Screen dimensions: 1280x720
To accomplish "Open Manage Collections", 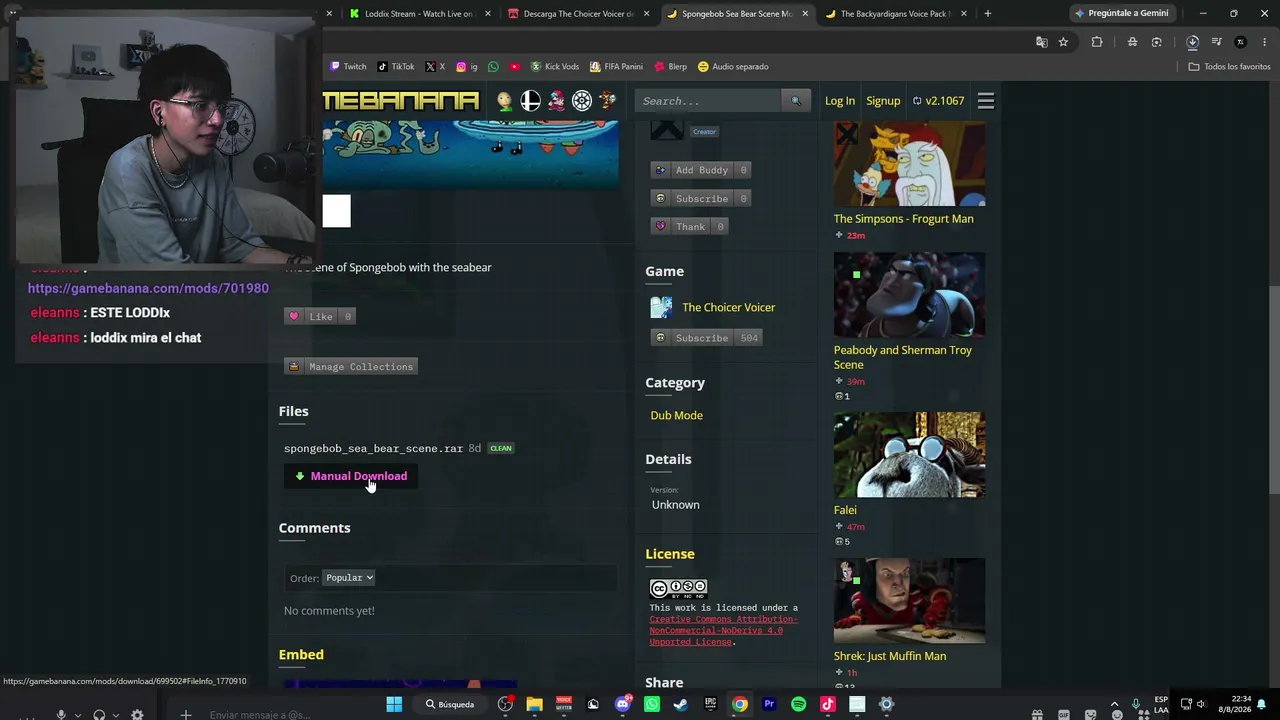I will (351, 366).
